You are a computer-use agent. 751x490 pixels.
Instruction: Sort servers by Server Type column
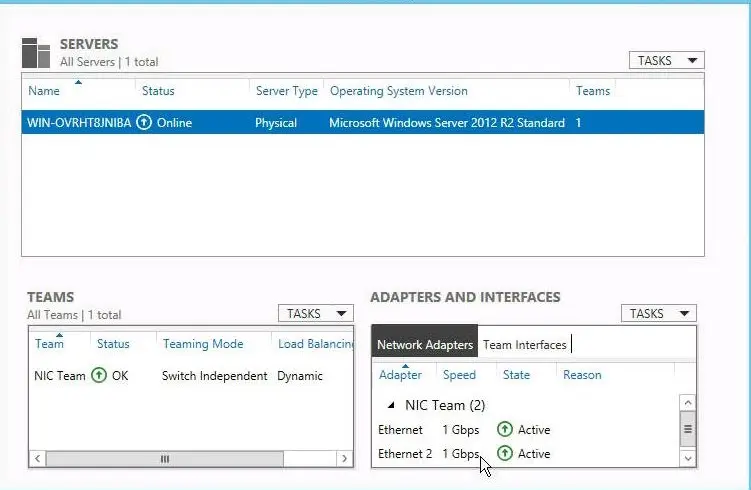point(286,91)
